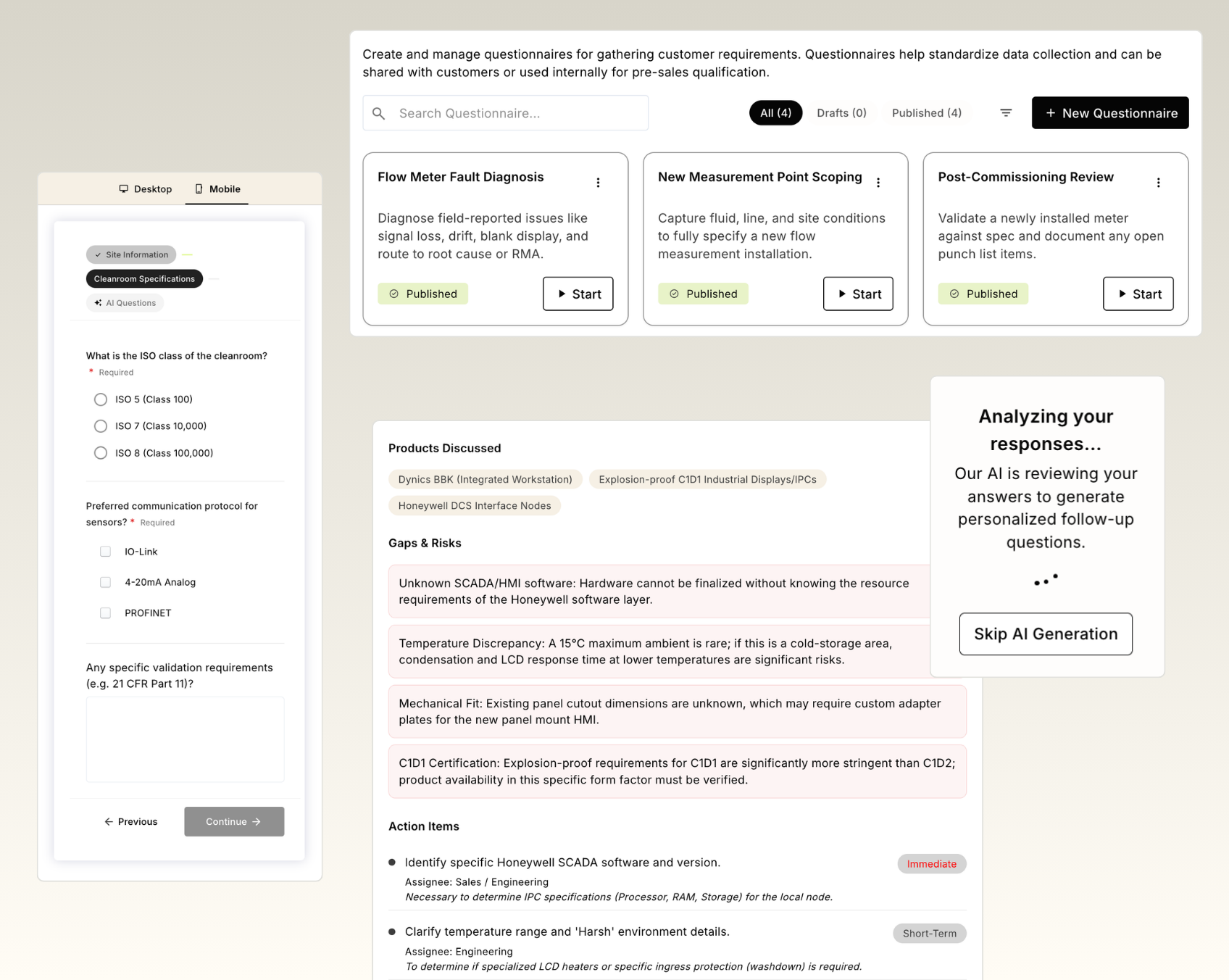Click Mechanical Fit risk item
This screenshot has height=980, width=1229.
678,712
